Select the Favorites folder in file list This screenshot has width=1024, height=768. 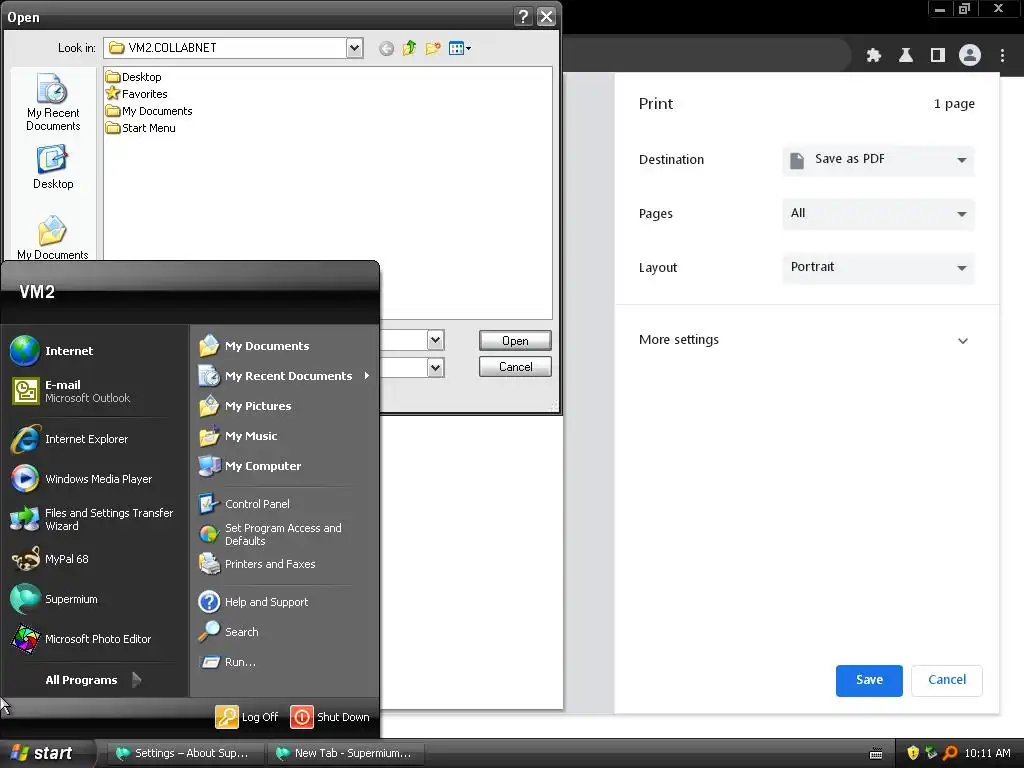pos(136,94)
